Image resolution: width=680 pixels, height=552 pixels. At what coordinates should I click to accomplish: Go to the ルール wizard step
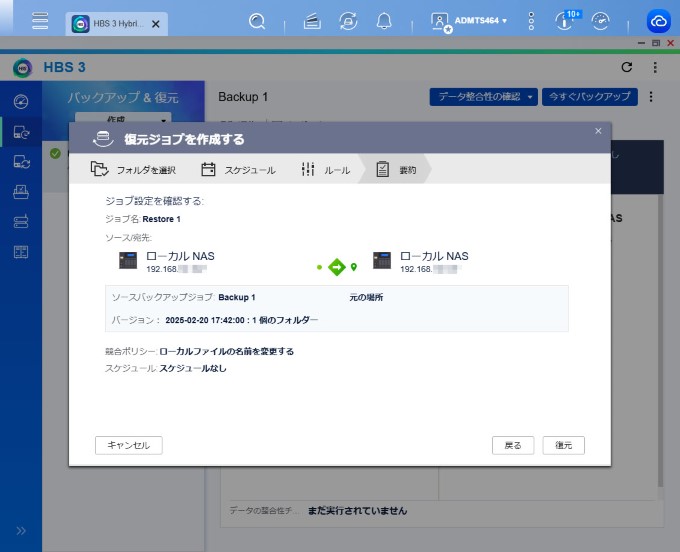coord(326,170)
